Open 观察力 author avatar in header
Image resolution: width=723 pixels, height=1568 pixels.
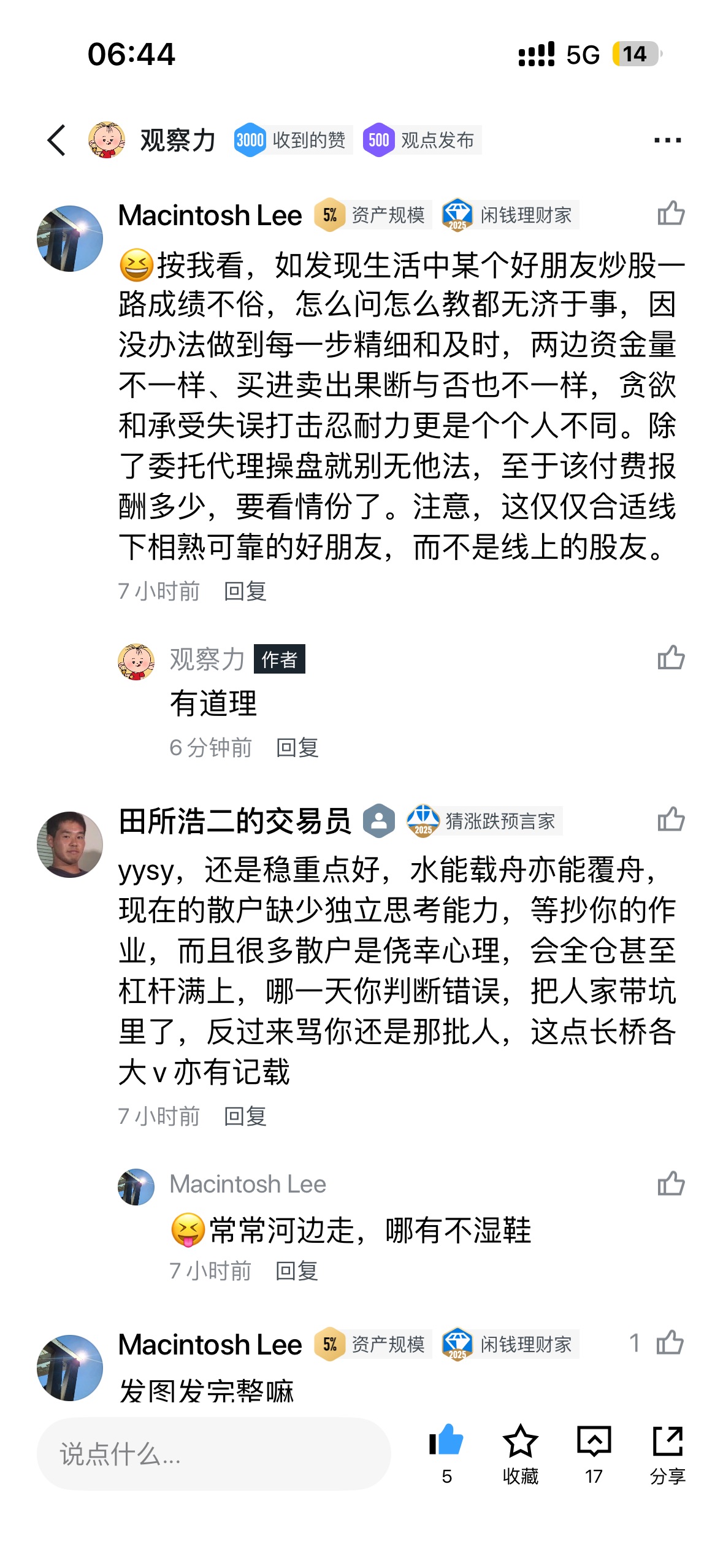click(107, 140)
